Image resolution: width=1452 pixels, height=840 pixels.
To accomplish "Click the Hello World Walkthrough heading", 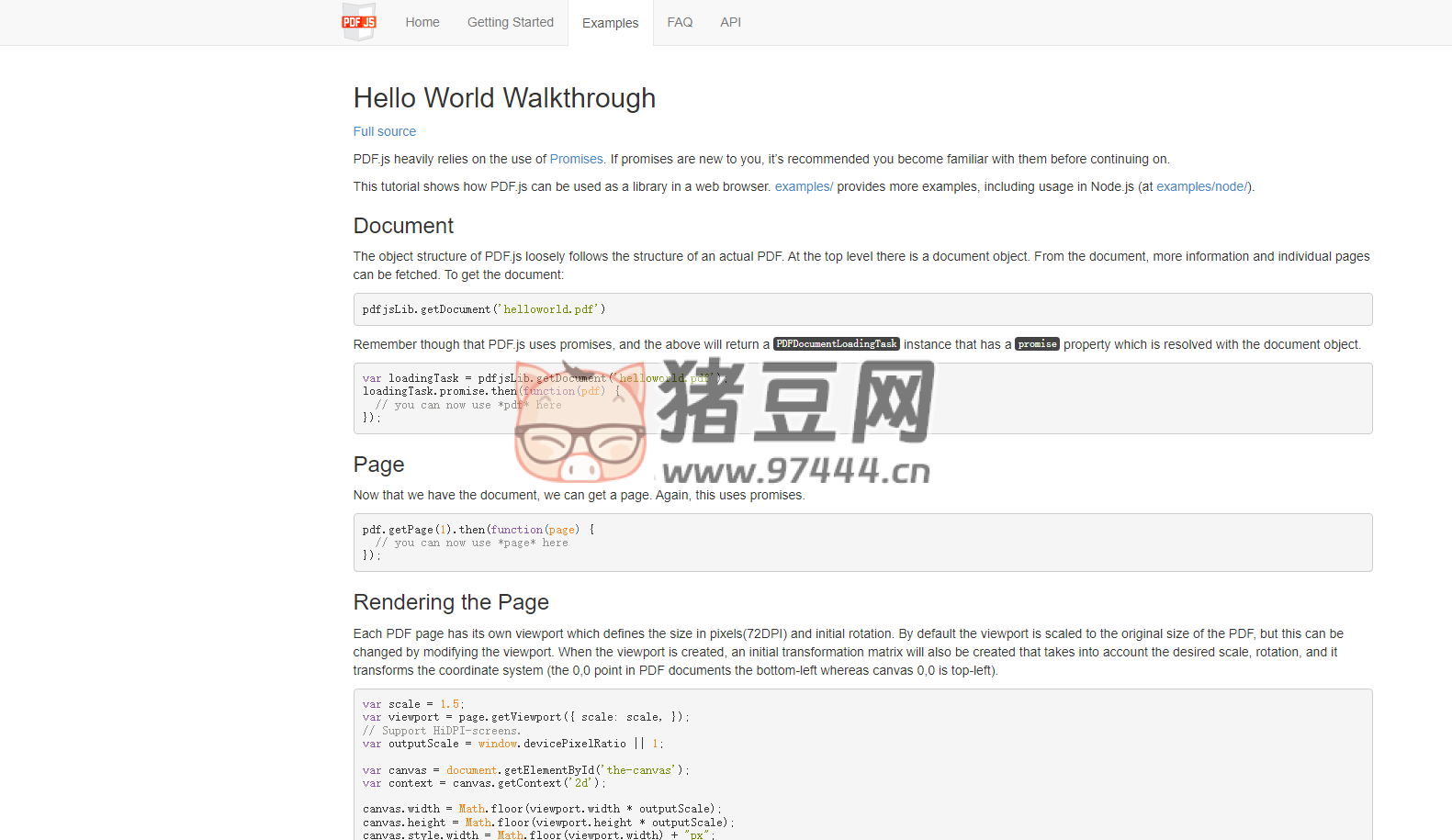I will [x=504, y=98].
